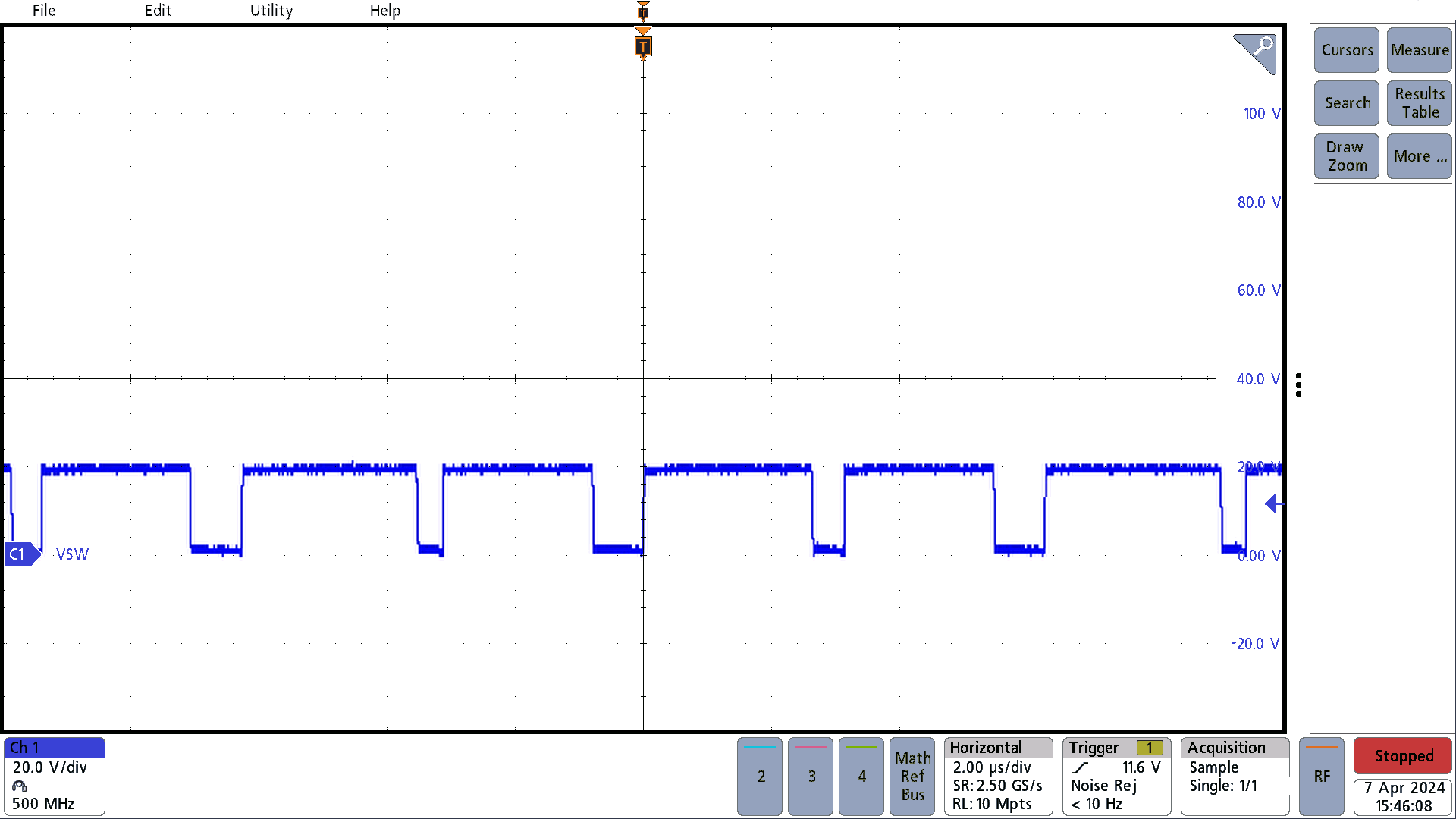Click the 60.0 V vertical scale label
The width and height of the screenshot is (1456, 819).
(1259, 290)
